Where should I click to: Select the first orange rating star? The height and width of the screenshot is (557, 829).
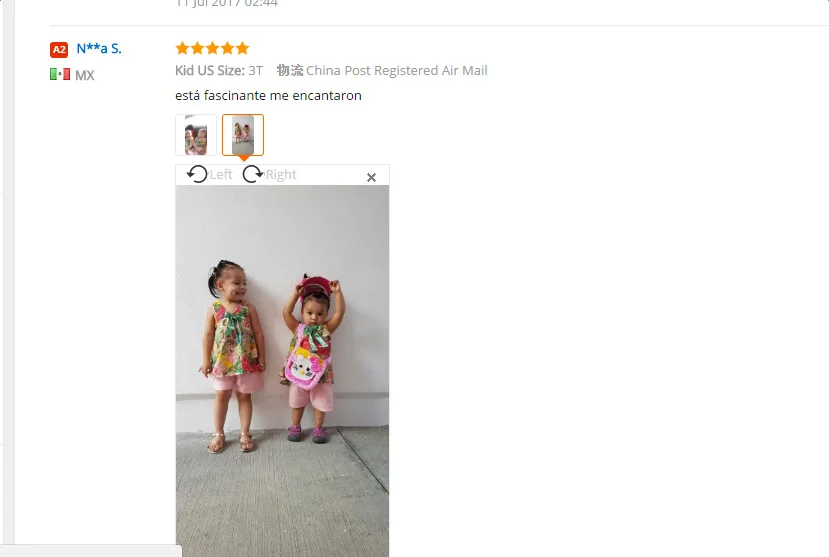[x=182, y=48]
